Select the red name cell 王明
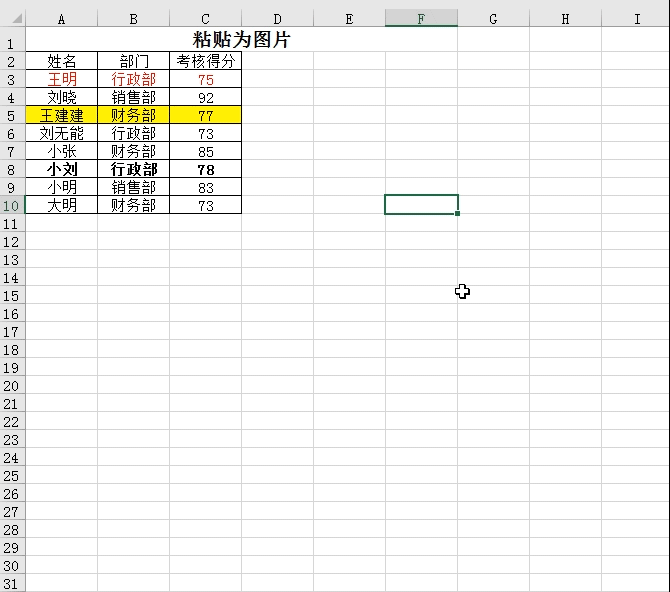670x592 pixels. pos(62,79)
